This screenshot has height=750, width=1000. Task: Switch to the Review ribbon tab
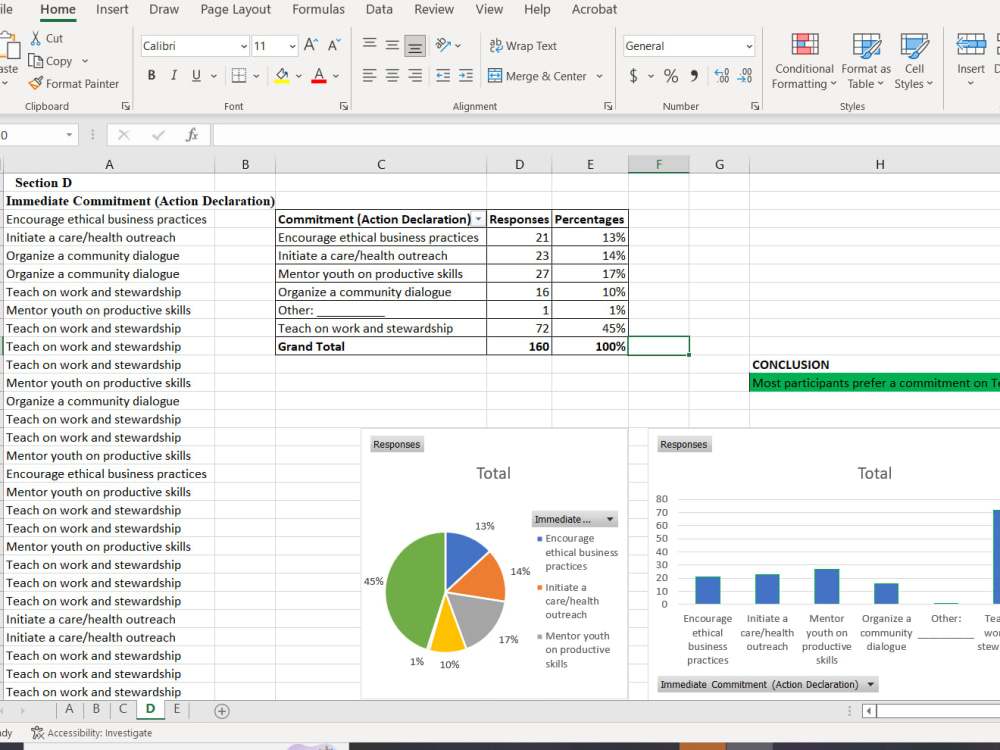point(434,10)
